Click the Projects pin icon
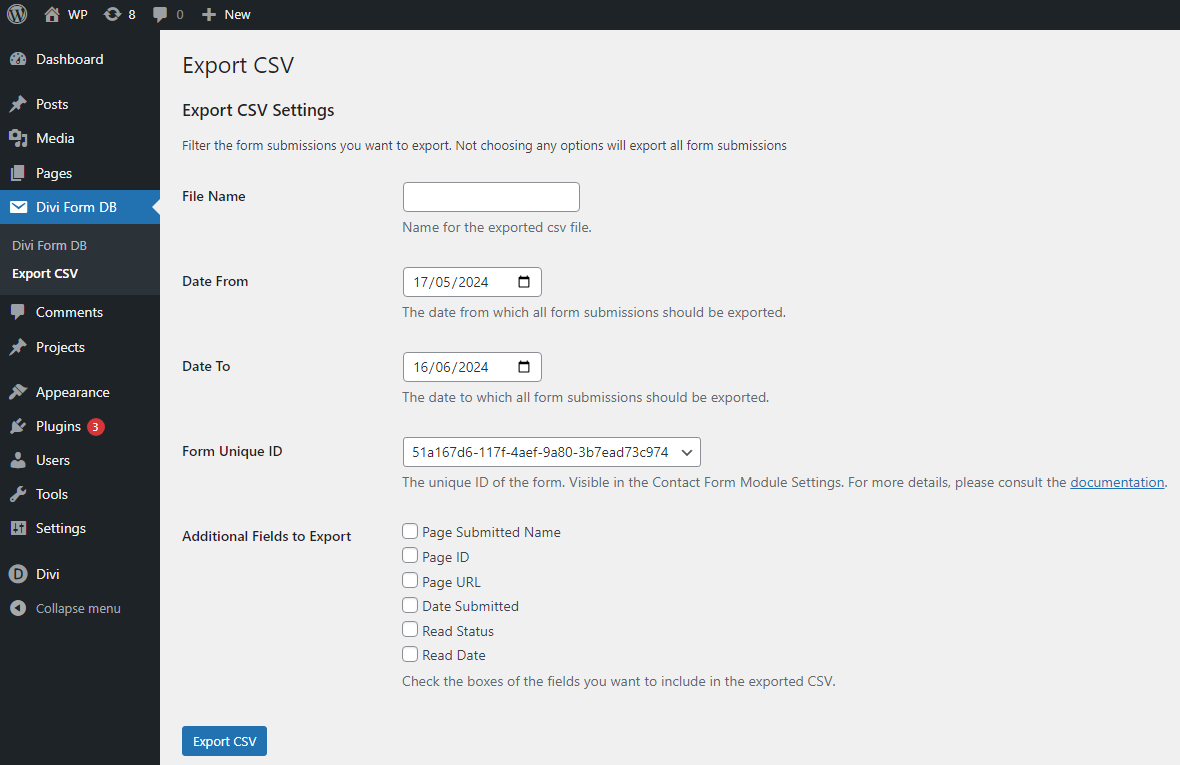This screenshot has width=1180, height=765. (x=18, y=347)
